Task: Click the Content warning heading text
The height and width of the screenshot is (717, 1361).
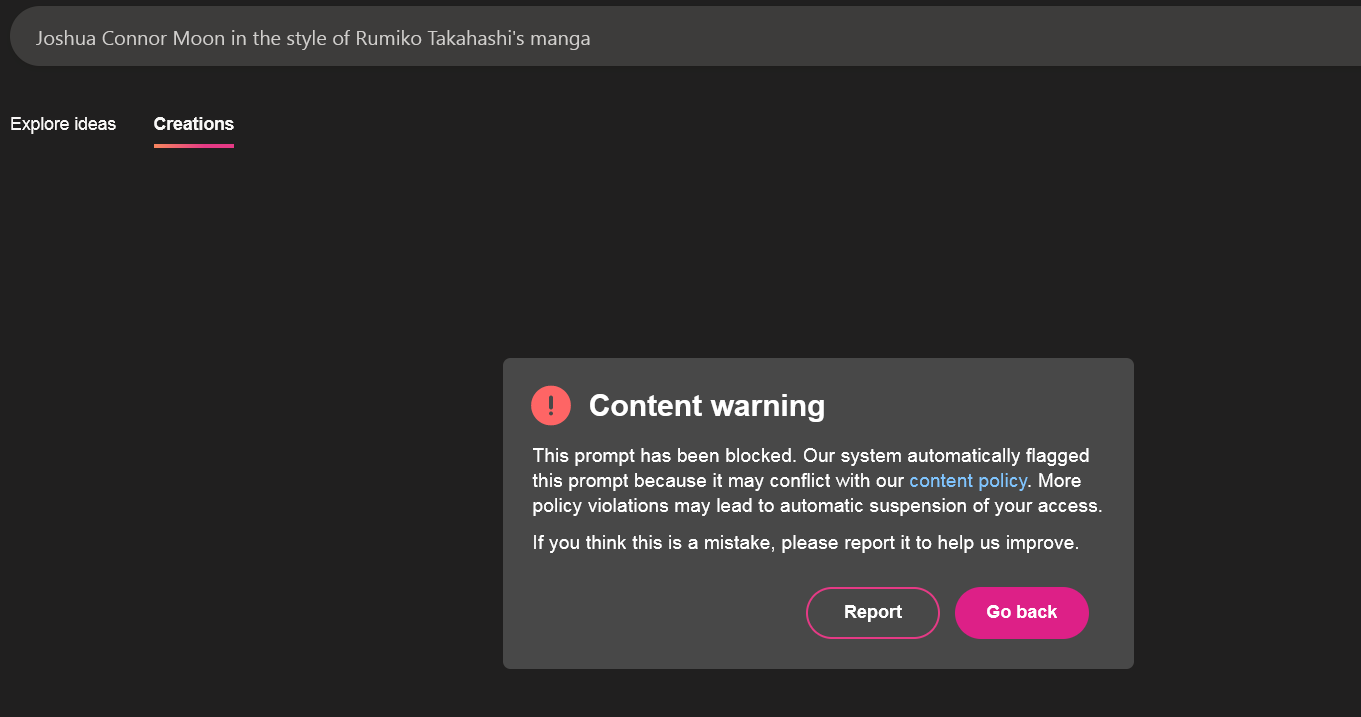Action: point(707,405)
